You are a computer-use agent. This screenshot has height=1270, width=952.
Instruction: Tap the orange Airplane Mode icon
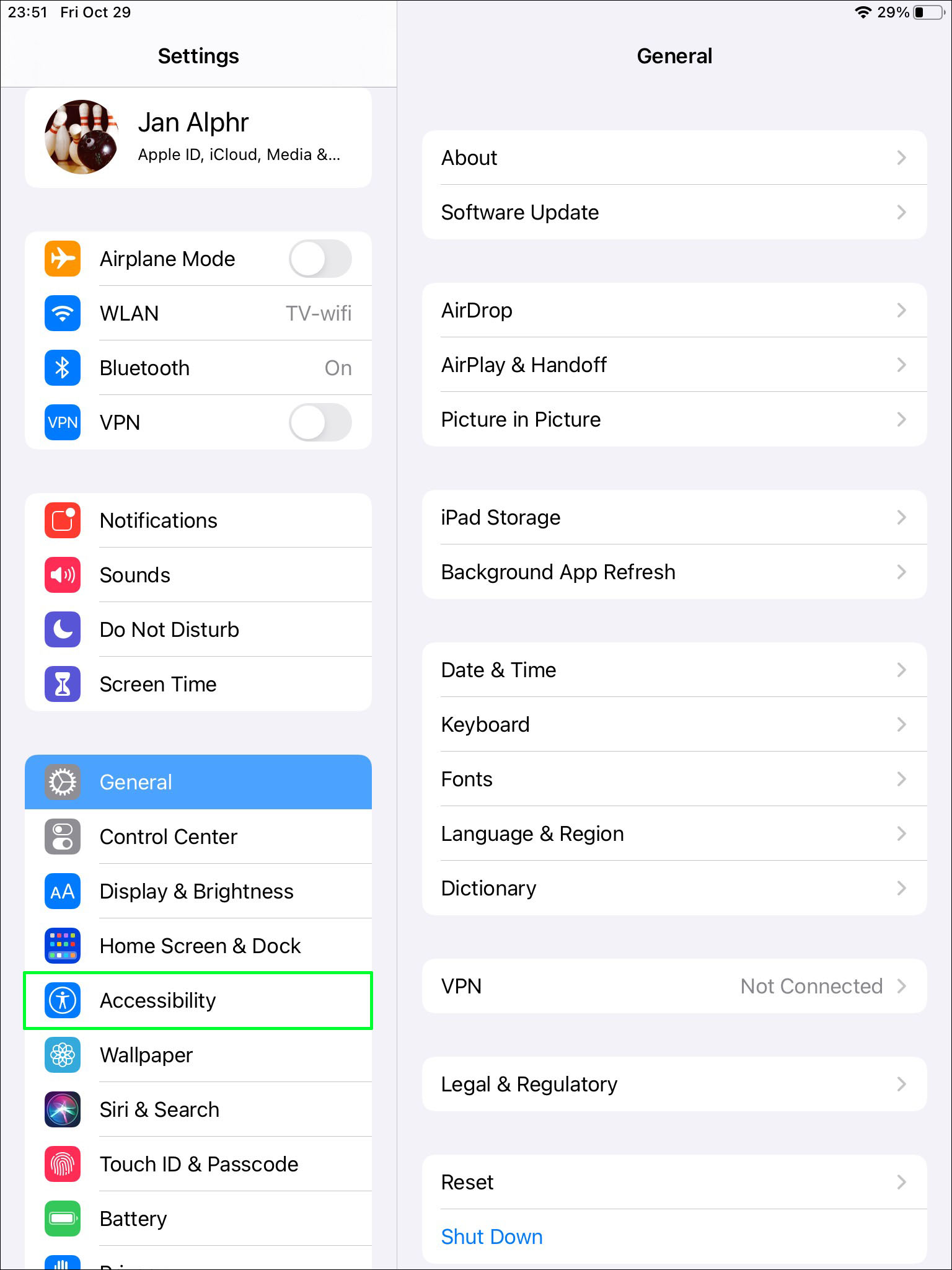(63, 259)
